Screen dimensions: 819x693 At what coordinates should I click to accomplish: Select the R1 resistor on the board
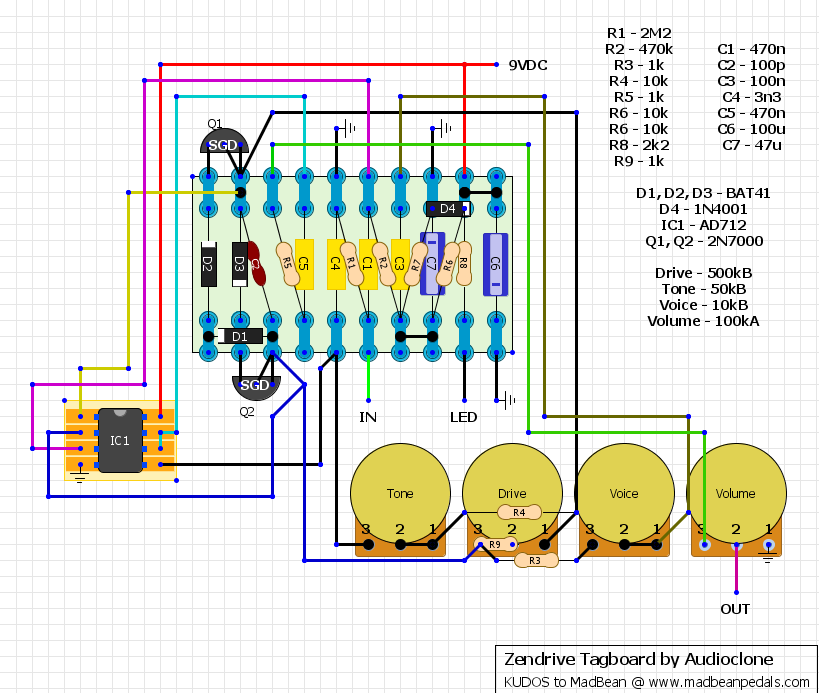tap(352, 264)
